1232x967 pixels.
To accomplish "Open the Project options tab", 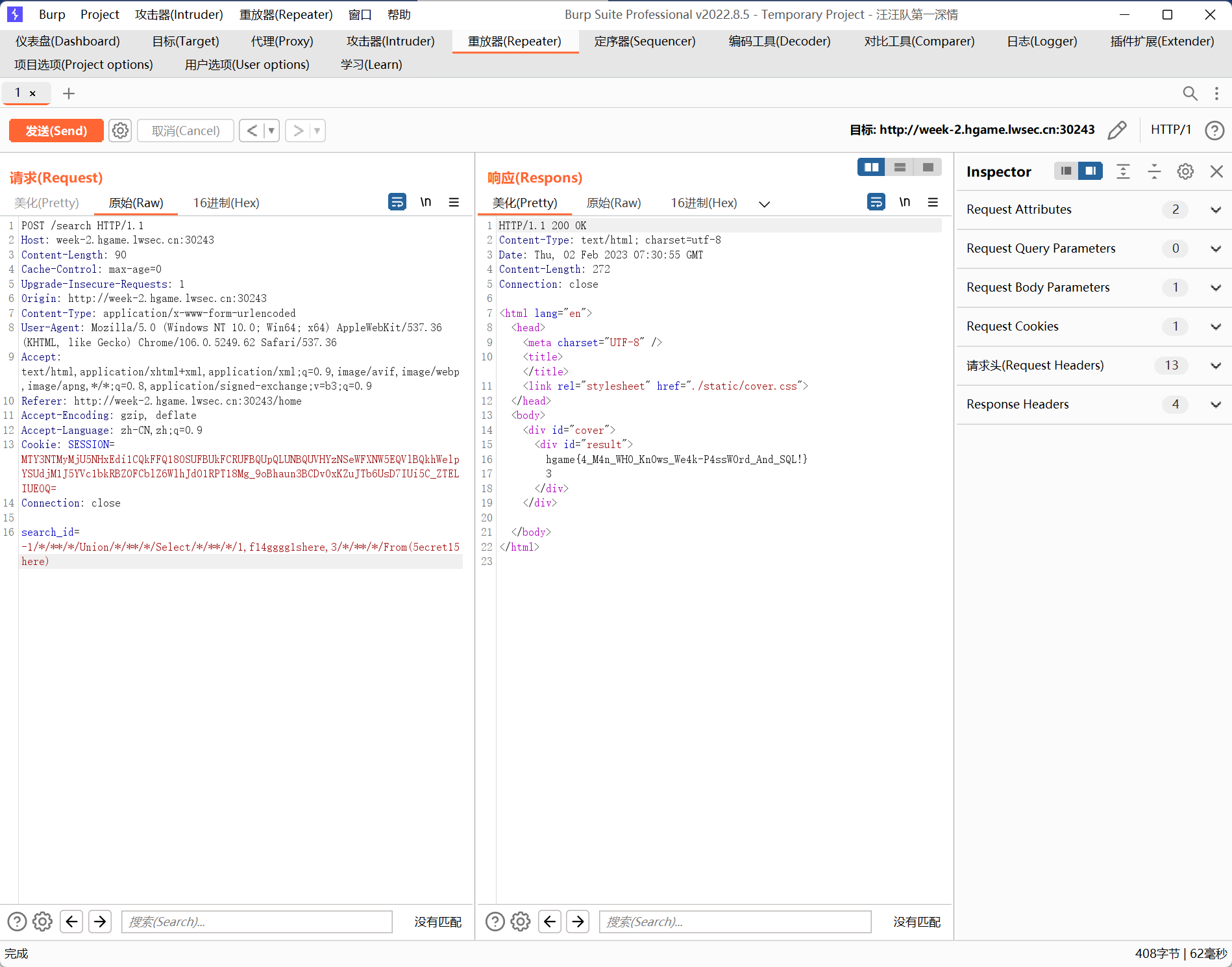I will (84, 64).
